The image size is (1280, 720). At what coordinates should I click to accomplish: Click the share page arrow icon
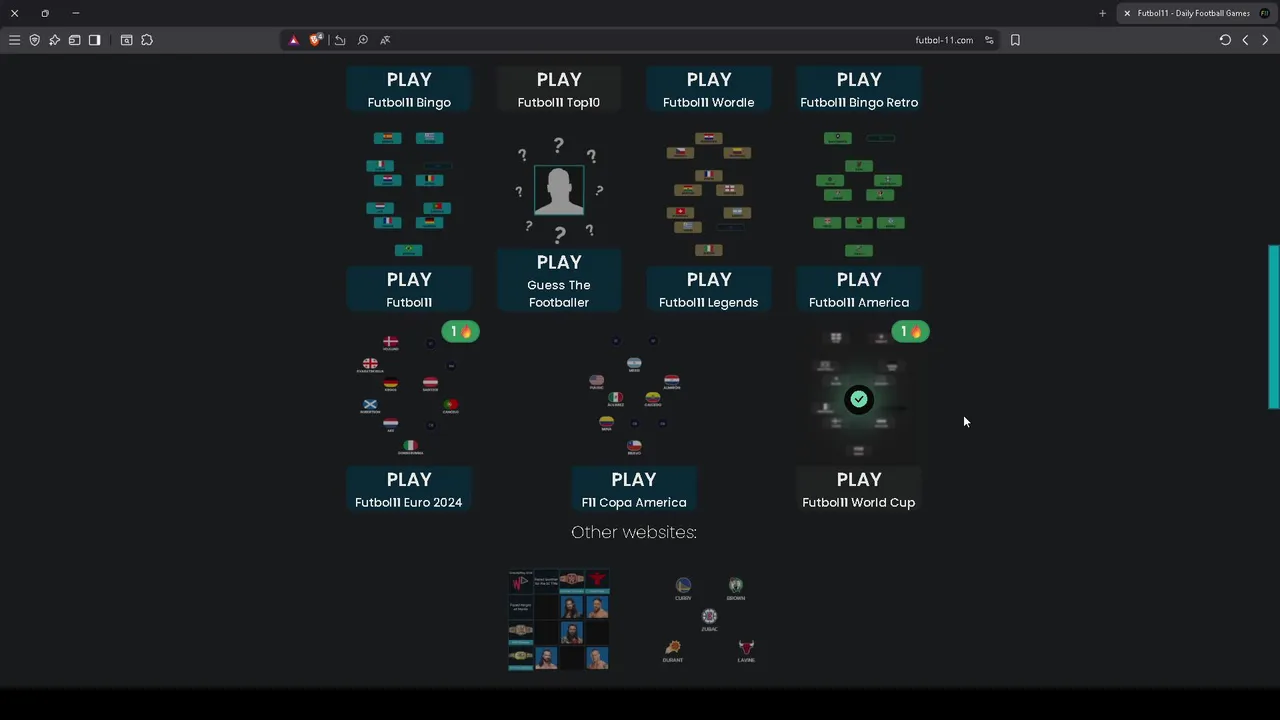pyautogui.click(x=340, y=40)
